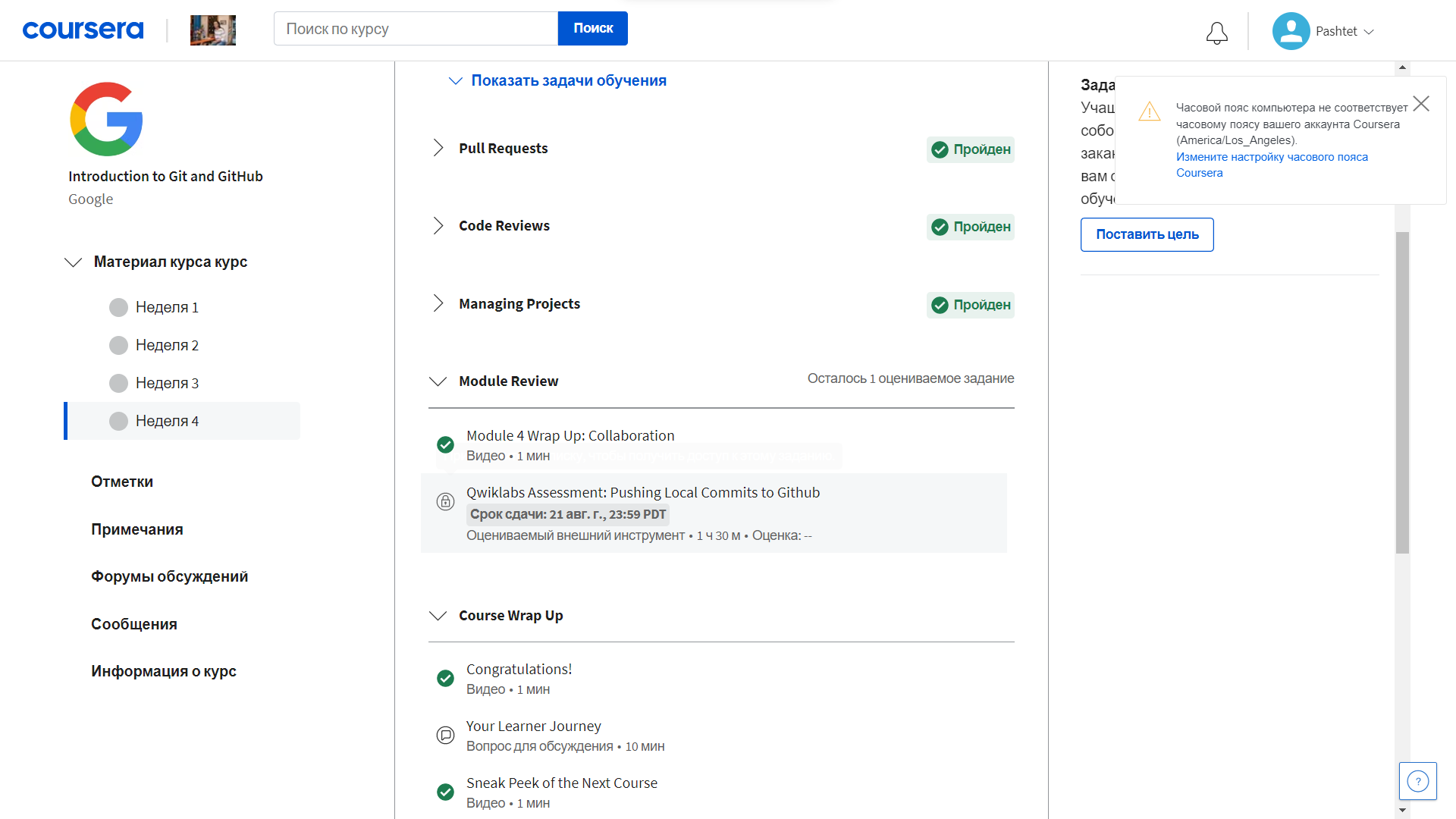The image size is (1456, 819).
Task: Open the Сообщения menu item
Action: tap(134, 624)
